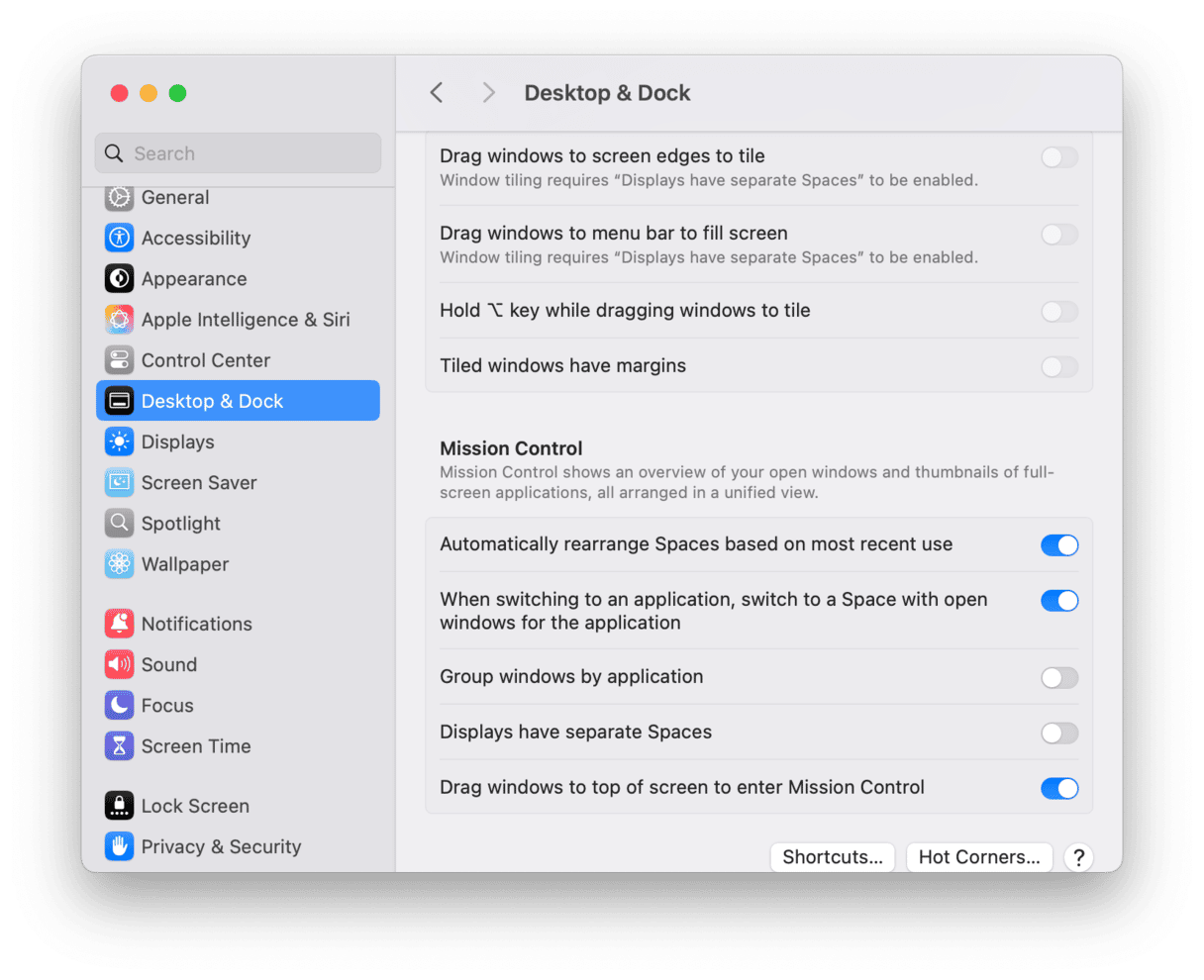
Task: Click the search magnifying glass icon
Action: click(114, 153)
